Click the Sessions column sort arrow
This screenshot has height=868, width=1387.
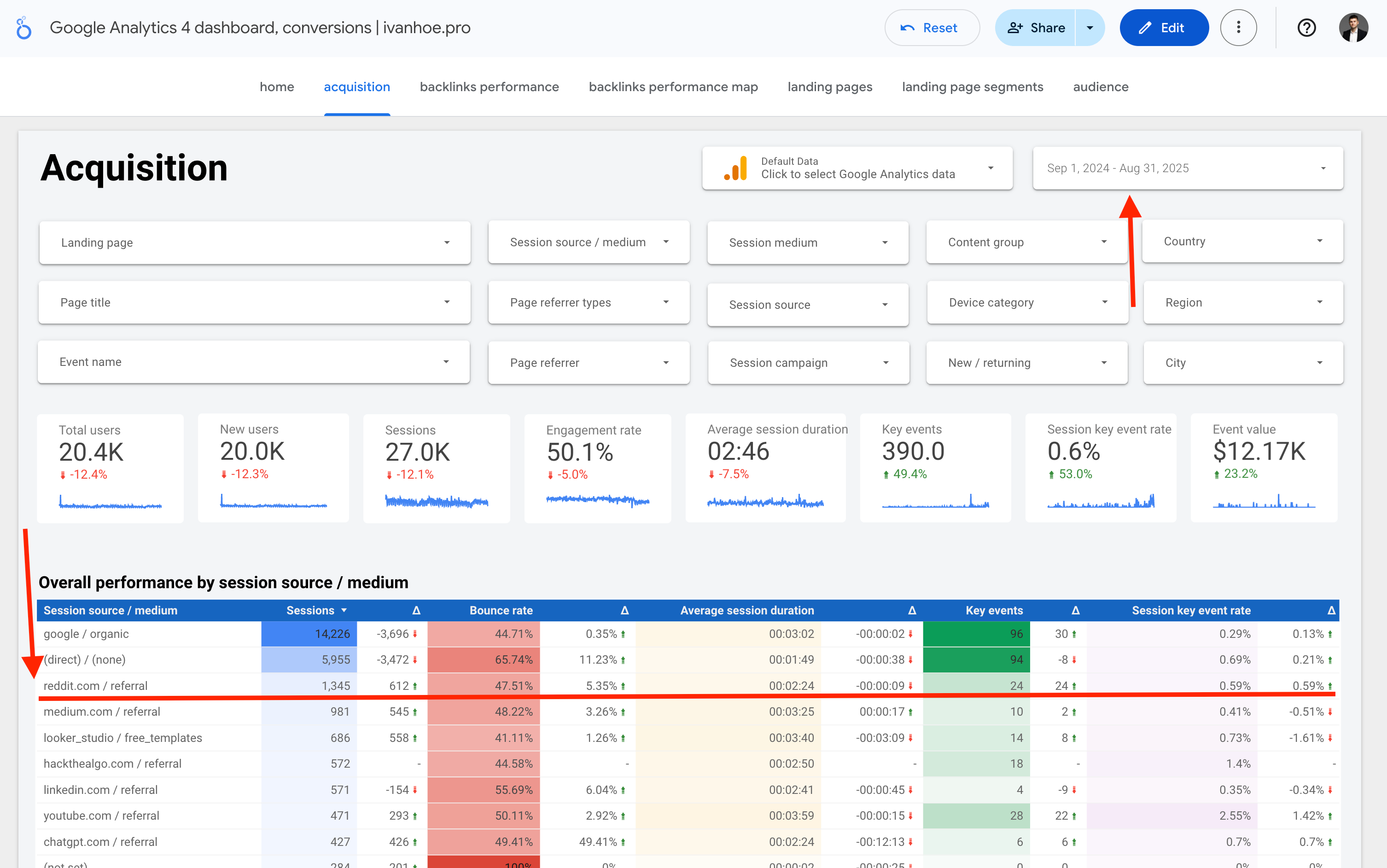[344, 610]
